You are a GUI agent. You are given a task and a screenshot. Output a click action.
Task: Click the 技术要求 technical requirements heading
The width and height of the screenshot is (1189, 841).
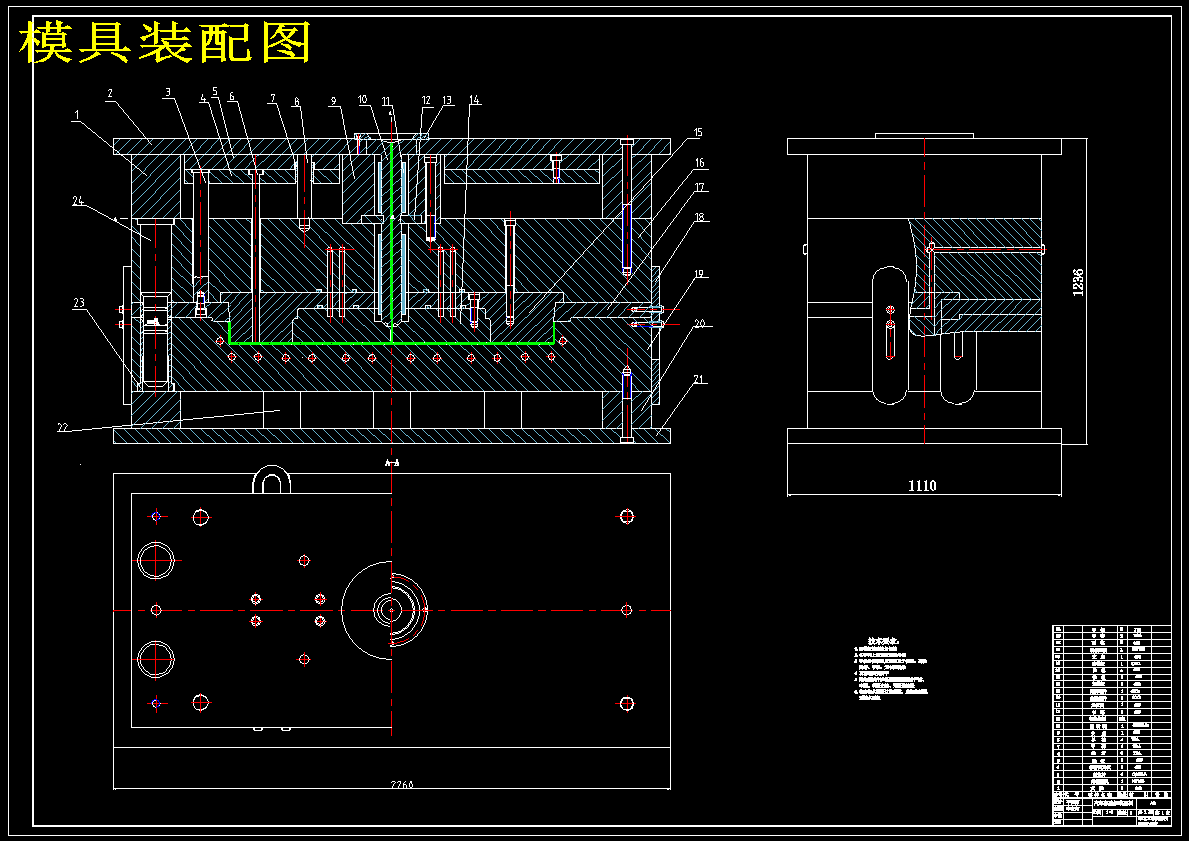(x=883, y=642)
